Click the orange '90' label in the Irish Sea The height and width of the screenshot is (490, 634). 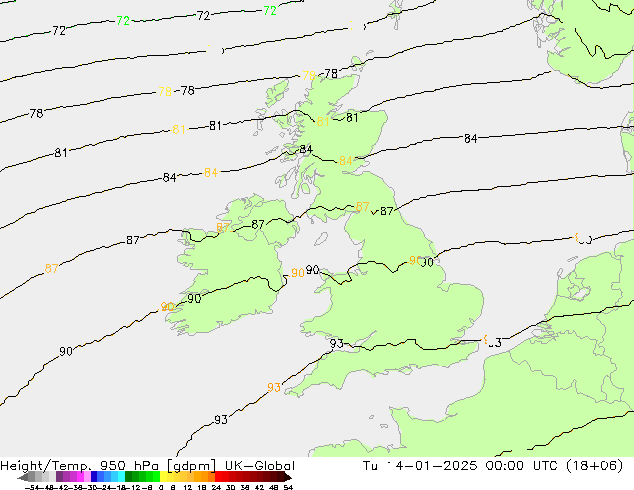[298, 273]
